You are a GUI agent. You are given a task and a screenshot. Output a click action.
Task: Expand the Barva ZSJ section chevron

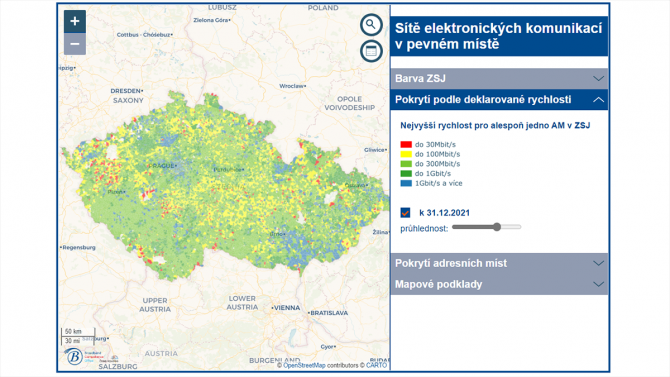tap(598, 79)
